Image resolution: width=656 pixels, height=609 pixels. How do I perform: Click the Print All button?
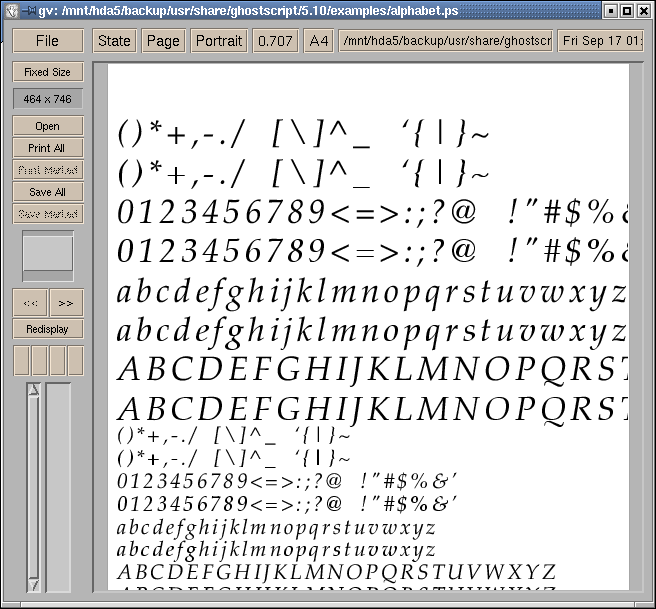[47, 148]
